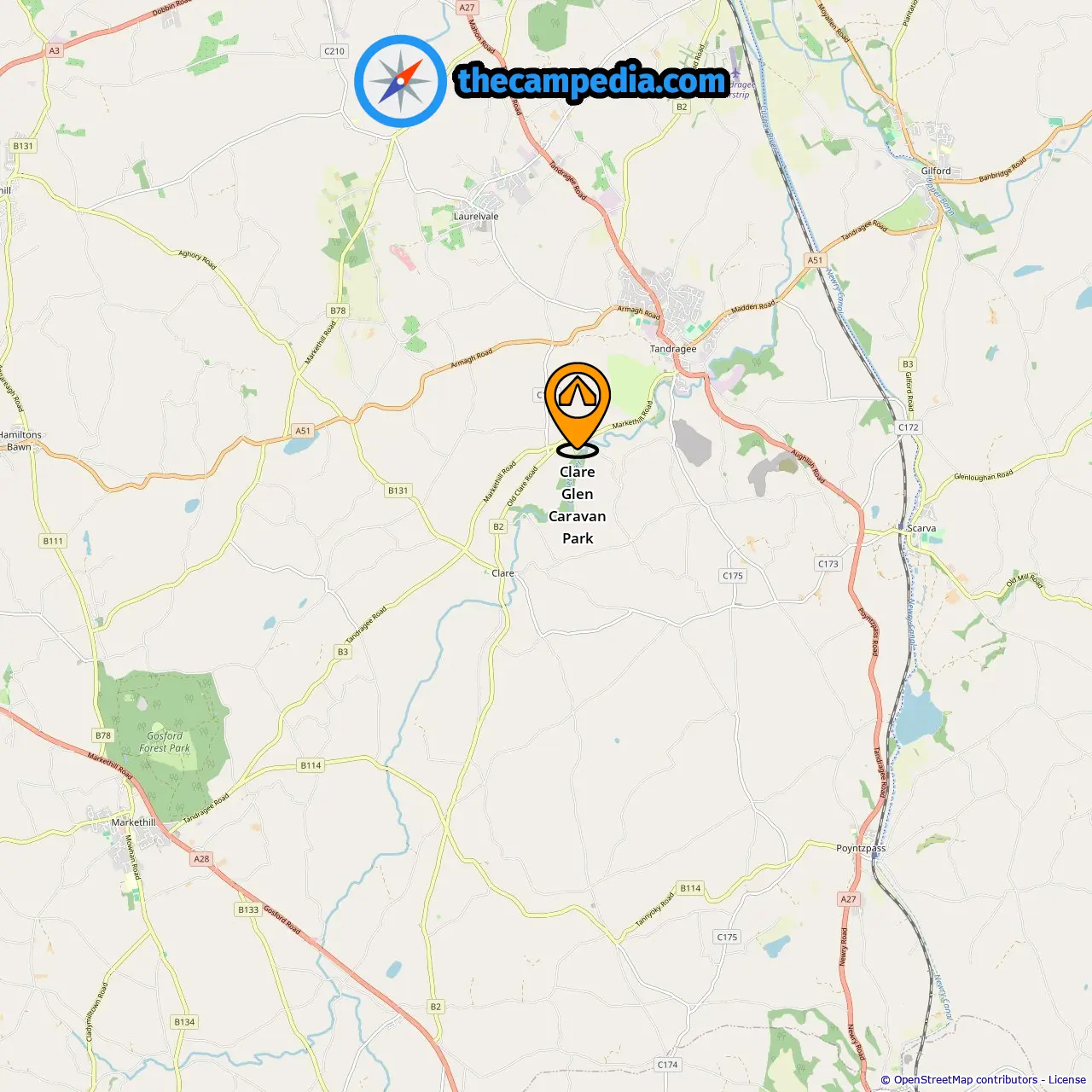
Task: Click the B134 road shield
Action: pyautogui.click(x=184, y=1022)
